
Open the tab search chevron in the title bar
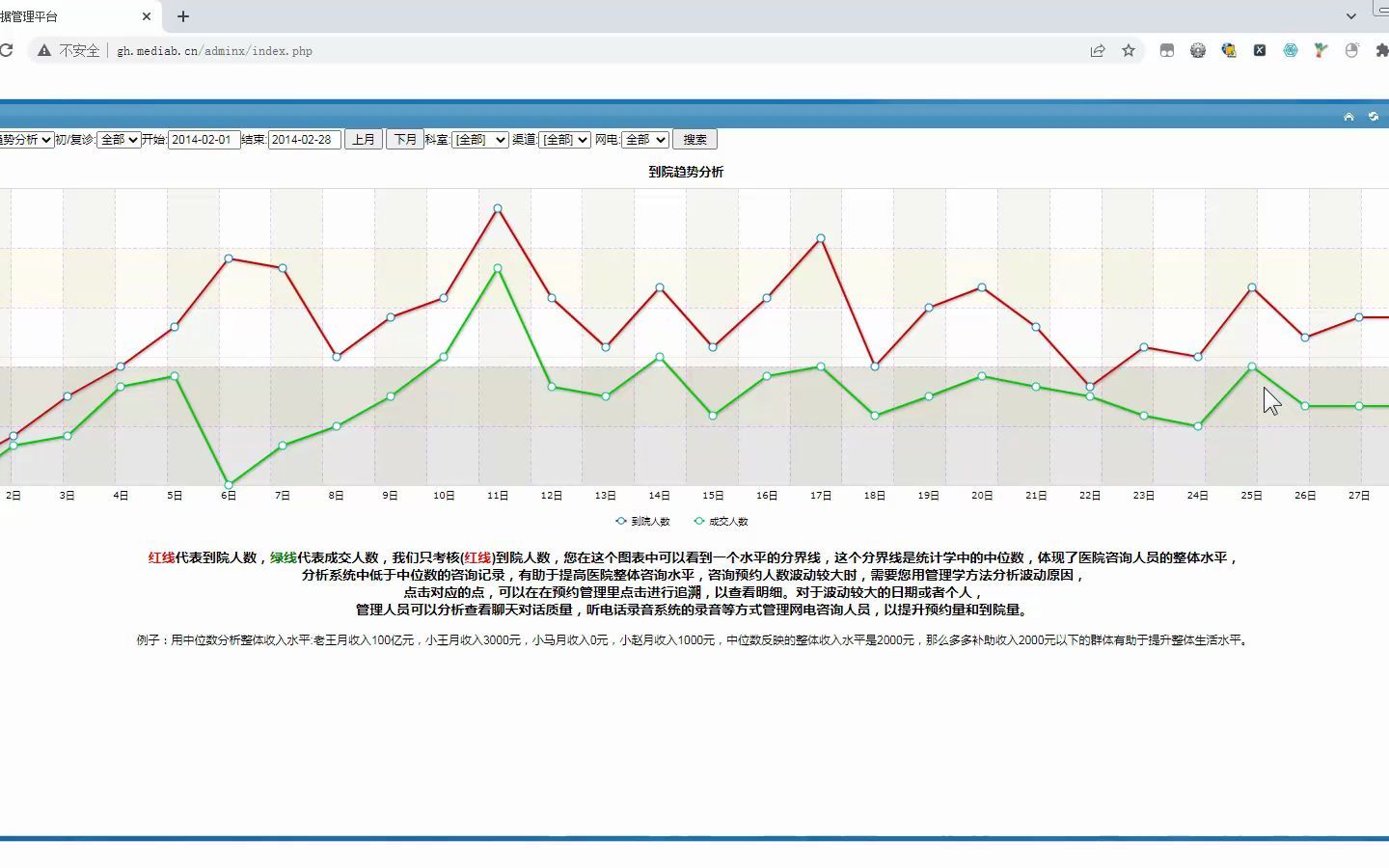click(1351, 16)
